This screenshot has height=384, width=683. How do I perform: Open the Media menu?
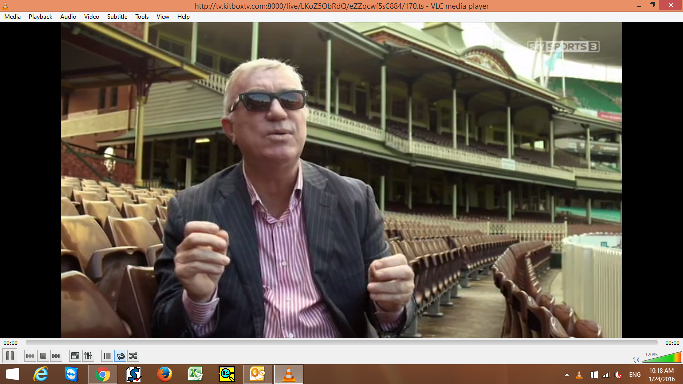[12, 17]
